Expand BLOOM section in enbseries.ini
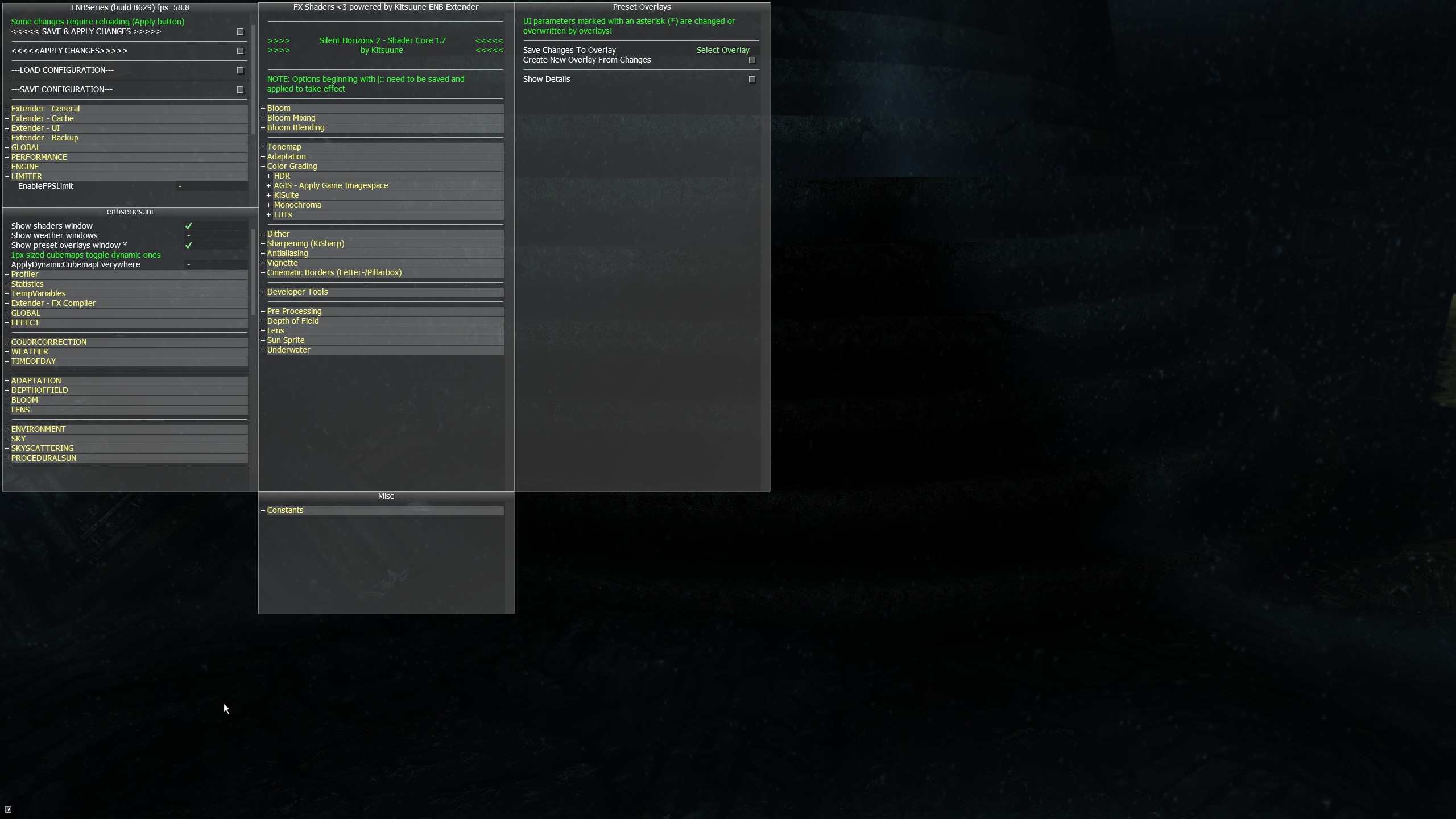Screen dimensions: 1456x819 click(x=126, y=400)
